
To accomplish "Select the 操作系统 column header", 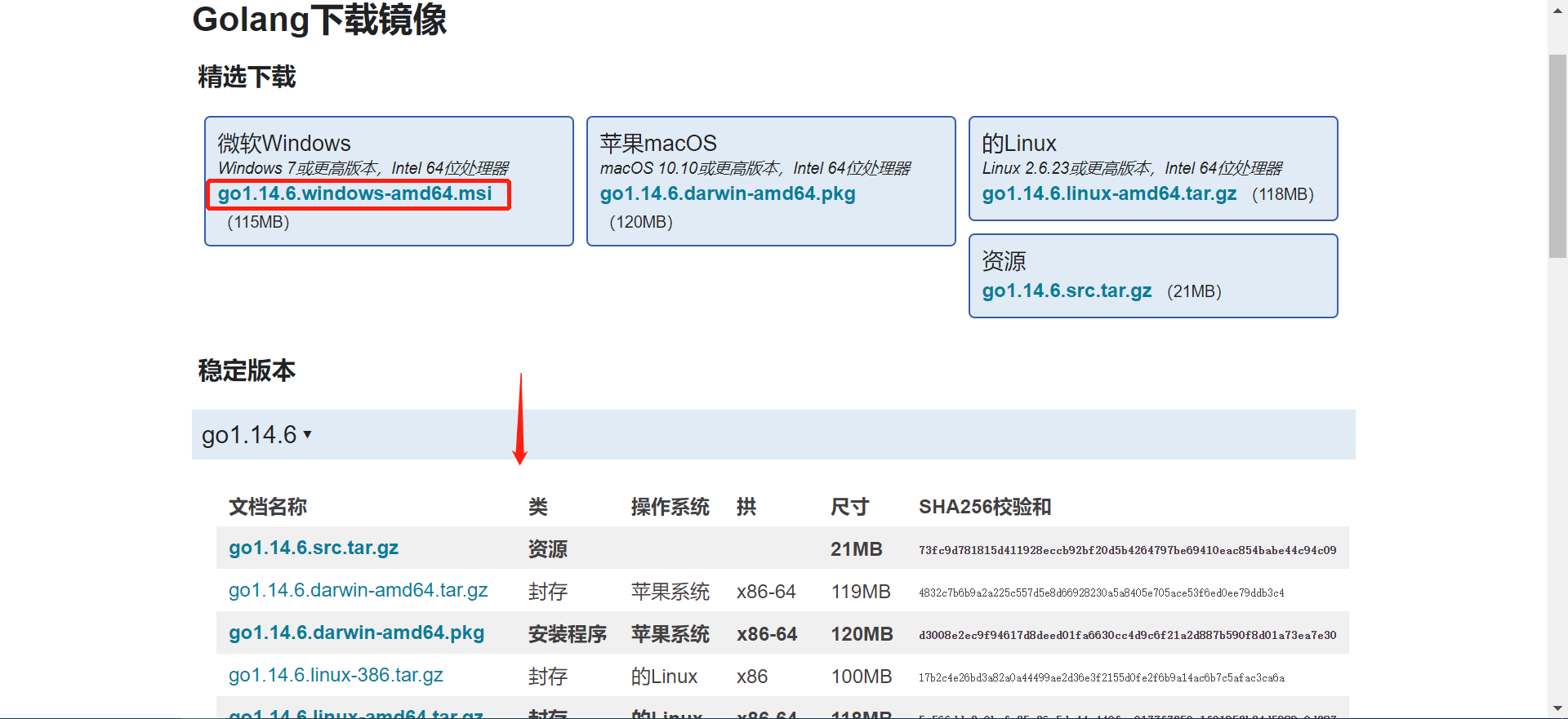I will (x=670, y=507).
